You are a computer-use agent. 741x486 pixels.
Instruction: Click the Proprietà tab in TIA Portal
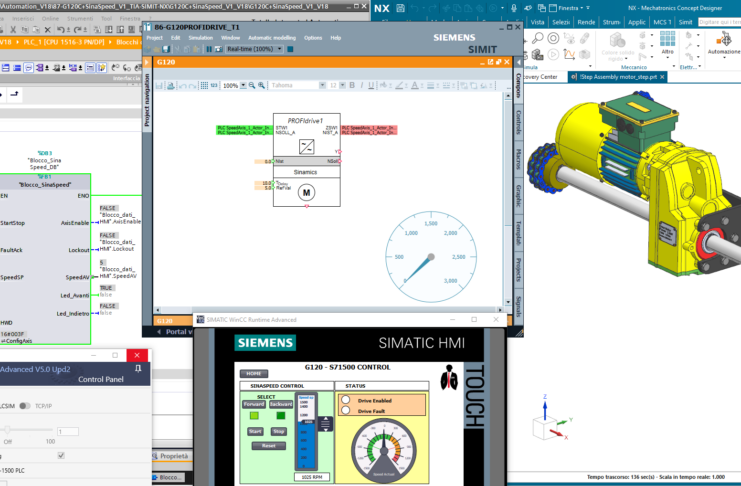pos(173,456)
